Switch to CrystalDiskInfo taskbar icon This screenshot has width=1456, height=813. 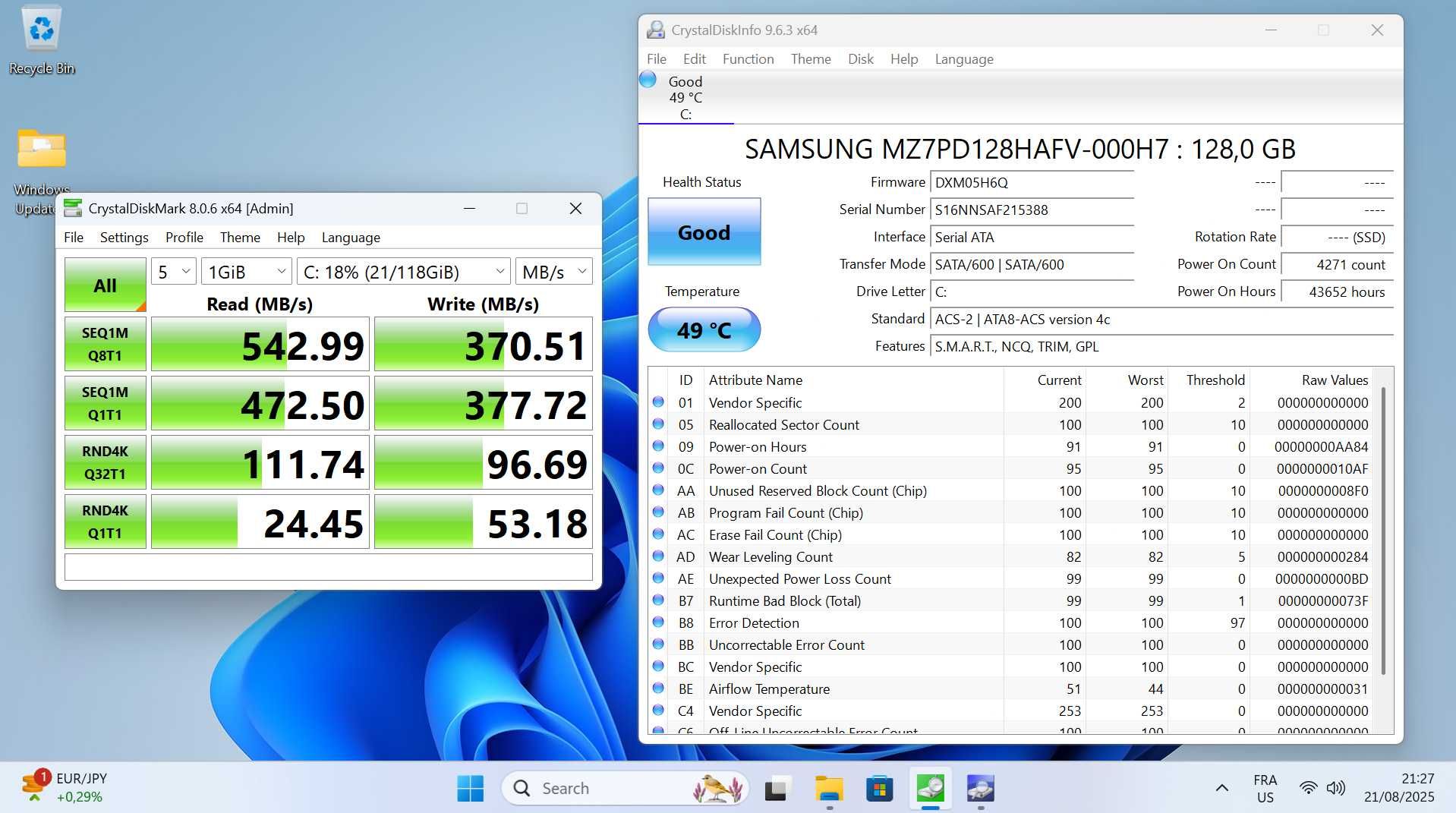981,789
